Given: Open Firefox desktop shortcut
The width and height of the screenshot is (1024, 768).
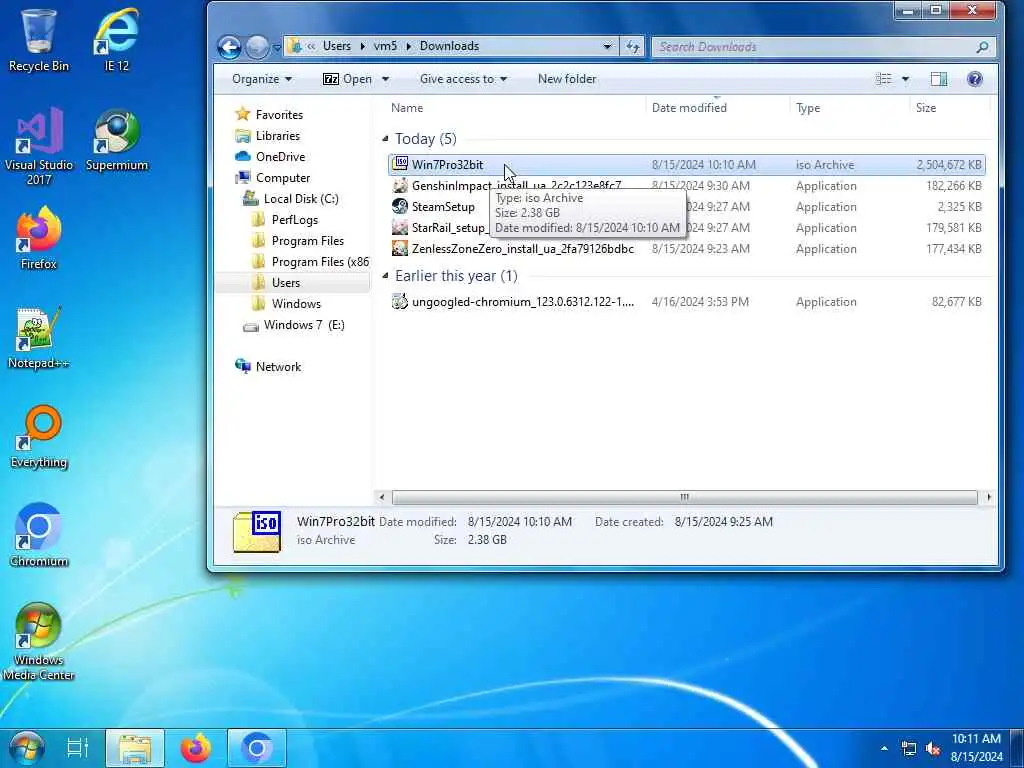Looking at the screenshot, I should 39,238.
